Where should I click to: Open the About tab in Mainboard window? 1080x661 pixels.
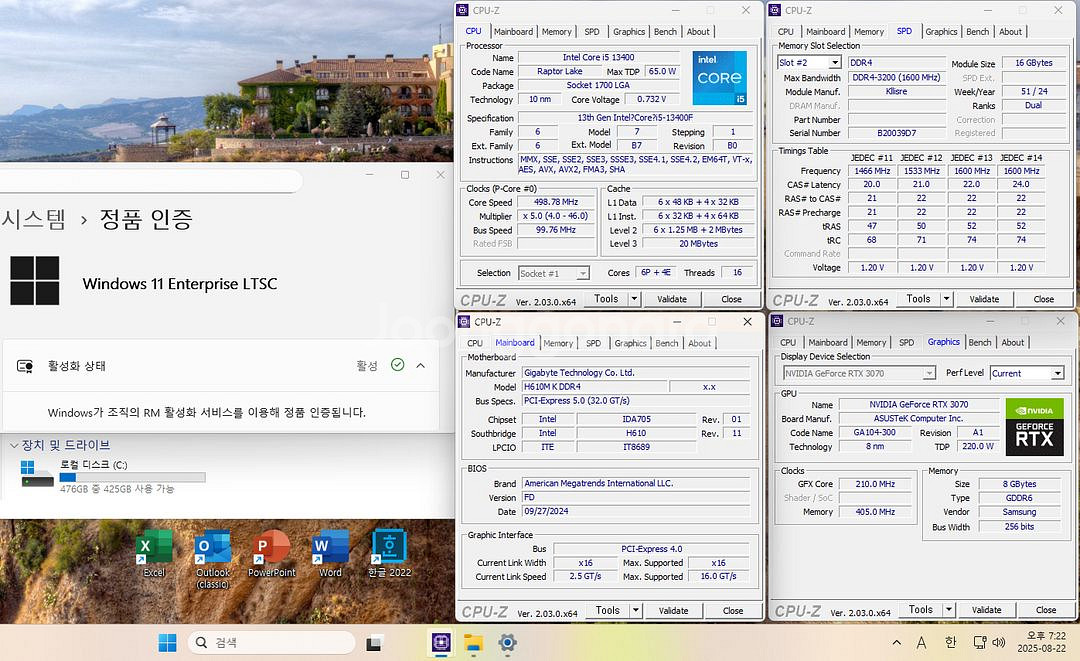[699, 343]
